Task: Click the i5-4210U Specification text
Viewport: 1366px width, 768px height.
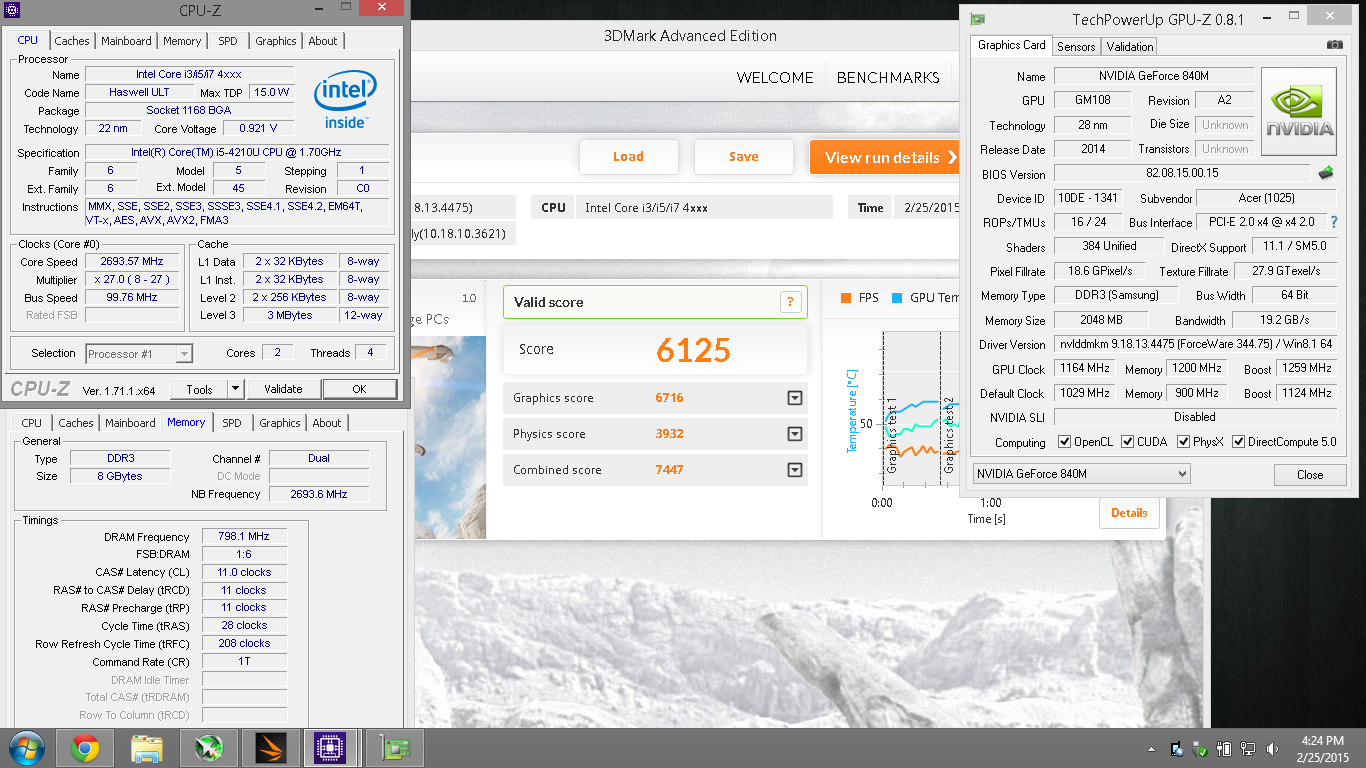Action: 236,153
